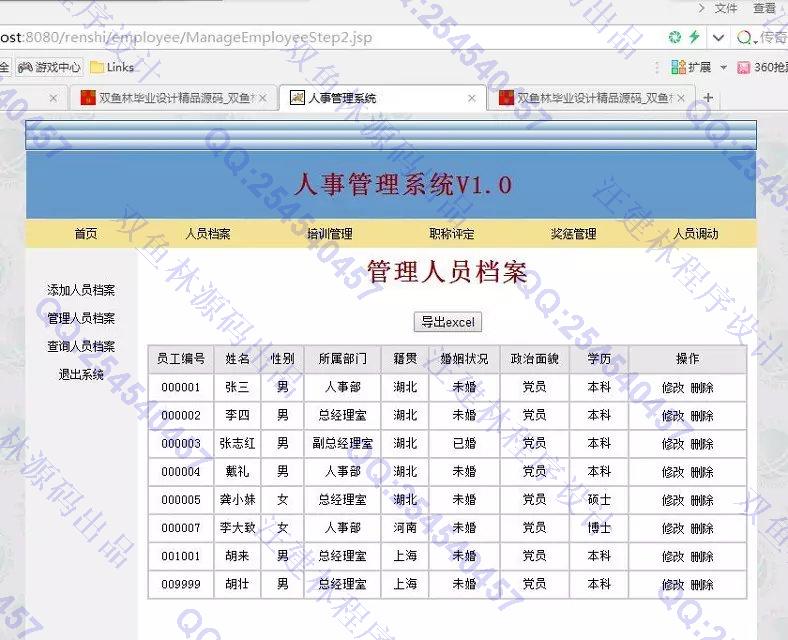Click the 员工编号 column header
788x640 pixels.
tap(181, 359)
